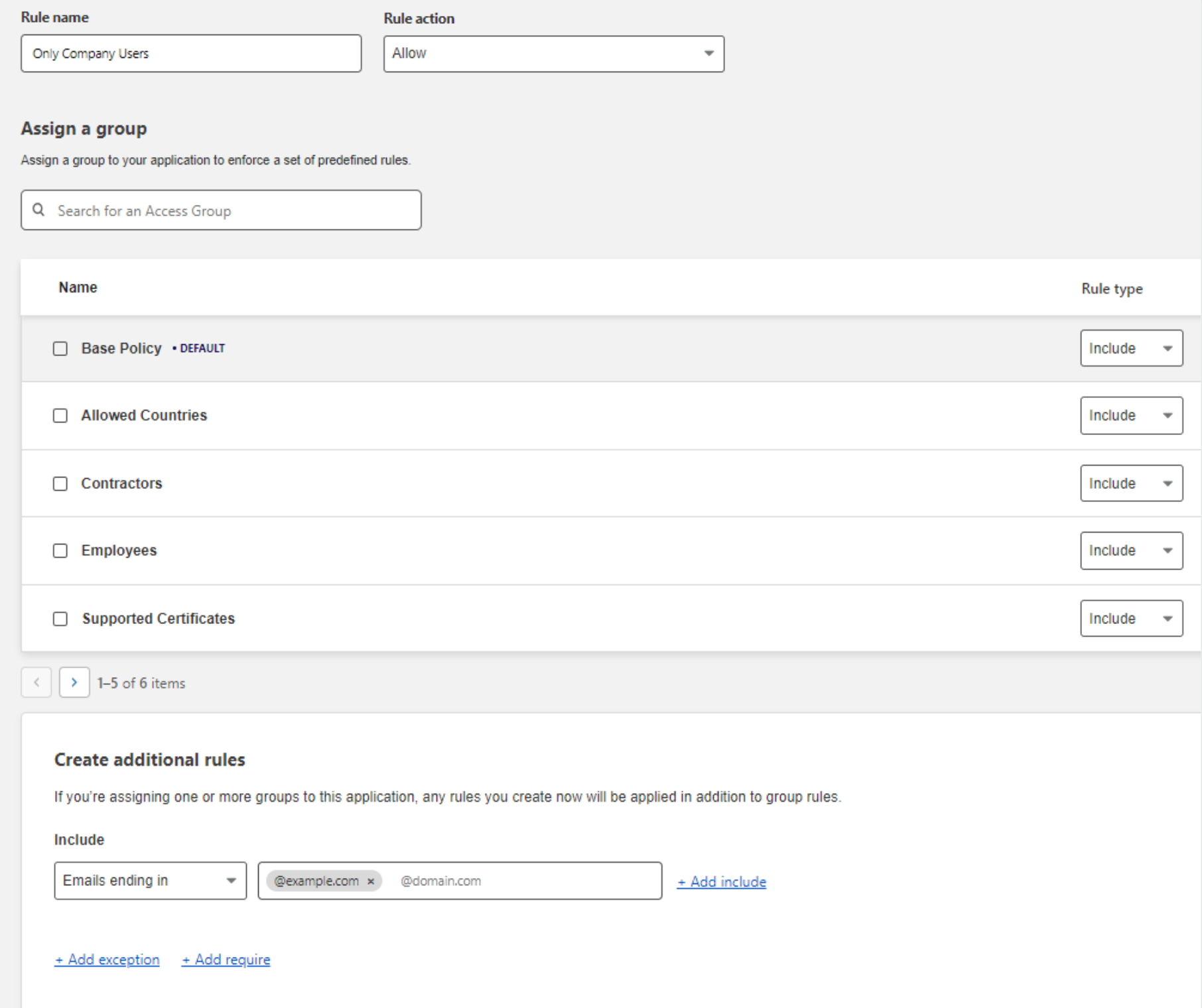Go to next page of groups

(x=74, y=682)
